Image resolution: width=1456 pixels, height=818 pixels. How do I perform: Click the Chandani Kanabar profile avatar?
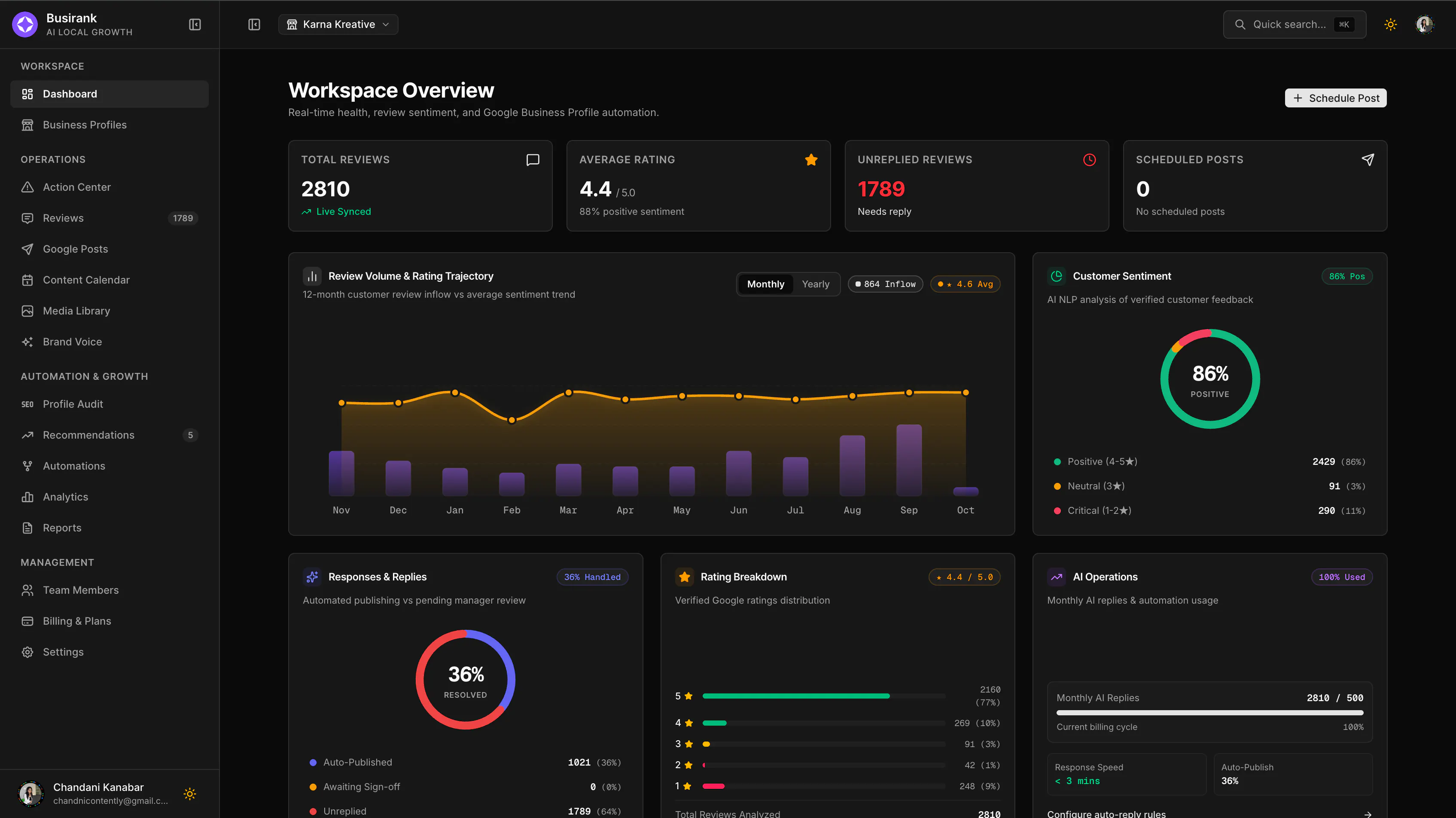[31, 794]
